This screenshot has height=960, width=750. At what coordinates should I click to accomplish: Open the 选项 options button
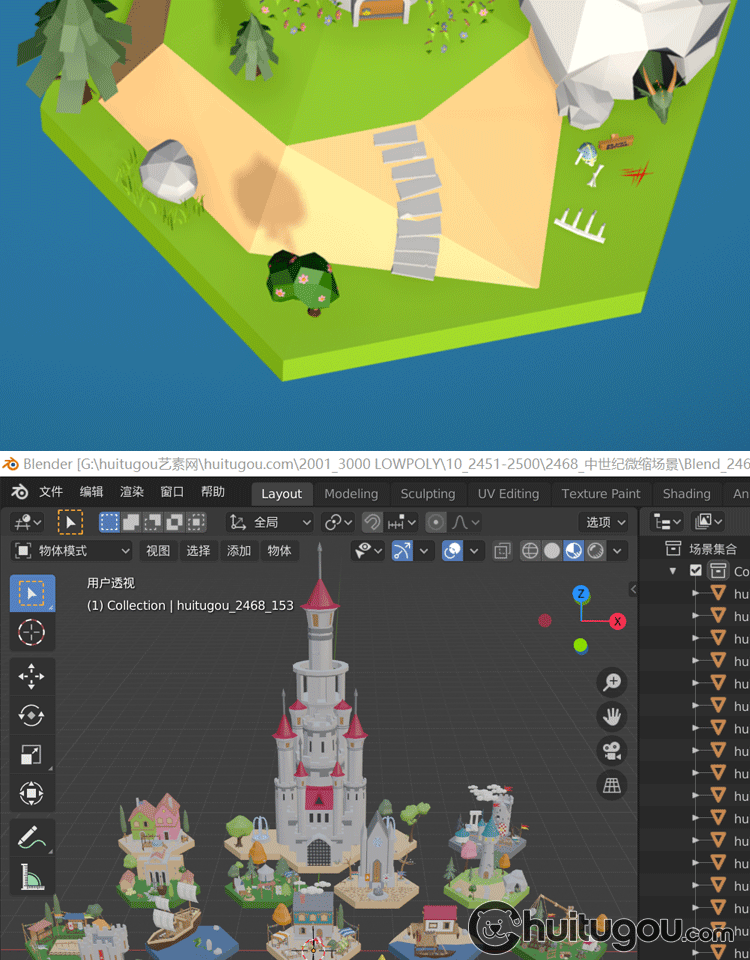pos(605,522)
